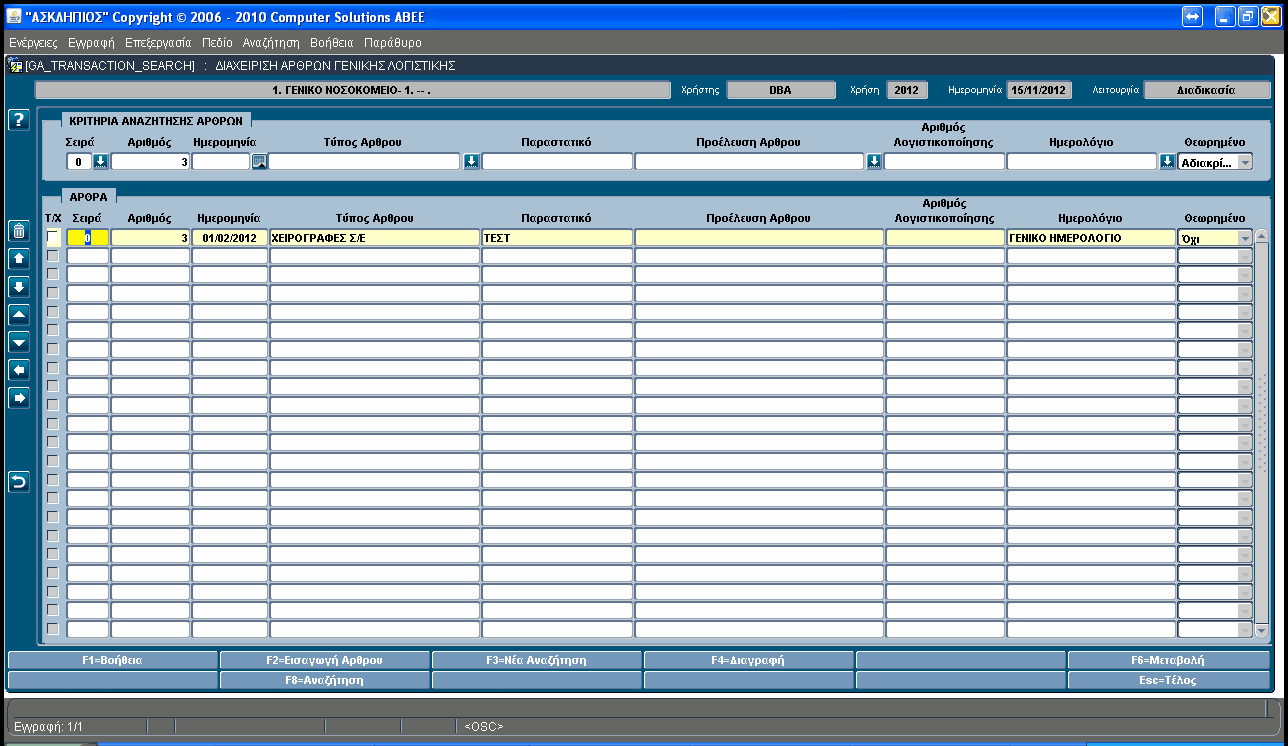
Task: Select ΤΕΣΤ cell in Παραστατικό column
Action: click(x=557, y=238)
